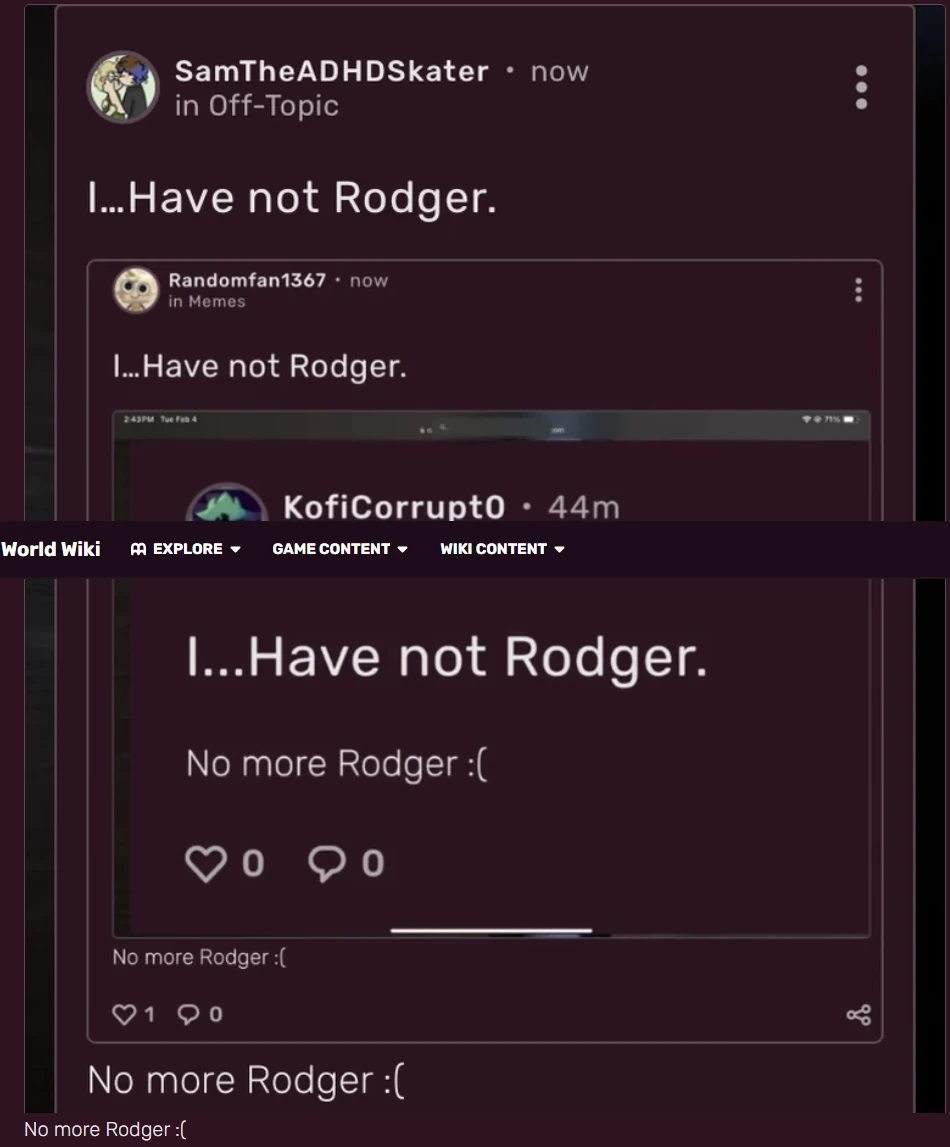Open the GAME CONTENT menu

330,549
